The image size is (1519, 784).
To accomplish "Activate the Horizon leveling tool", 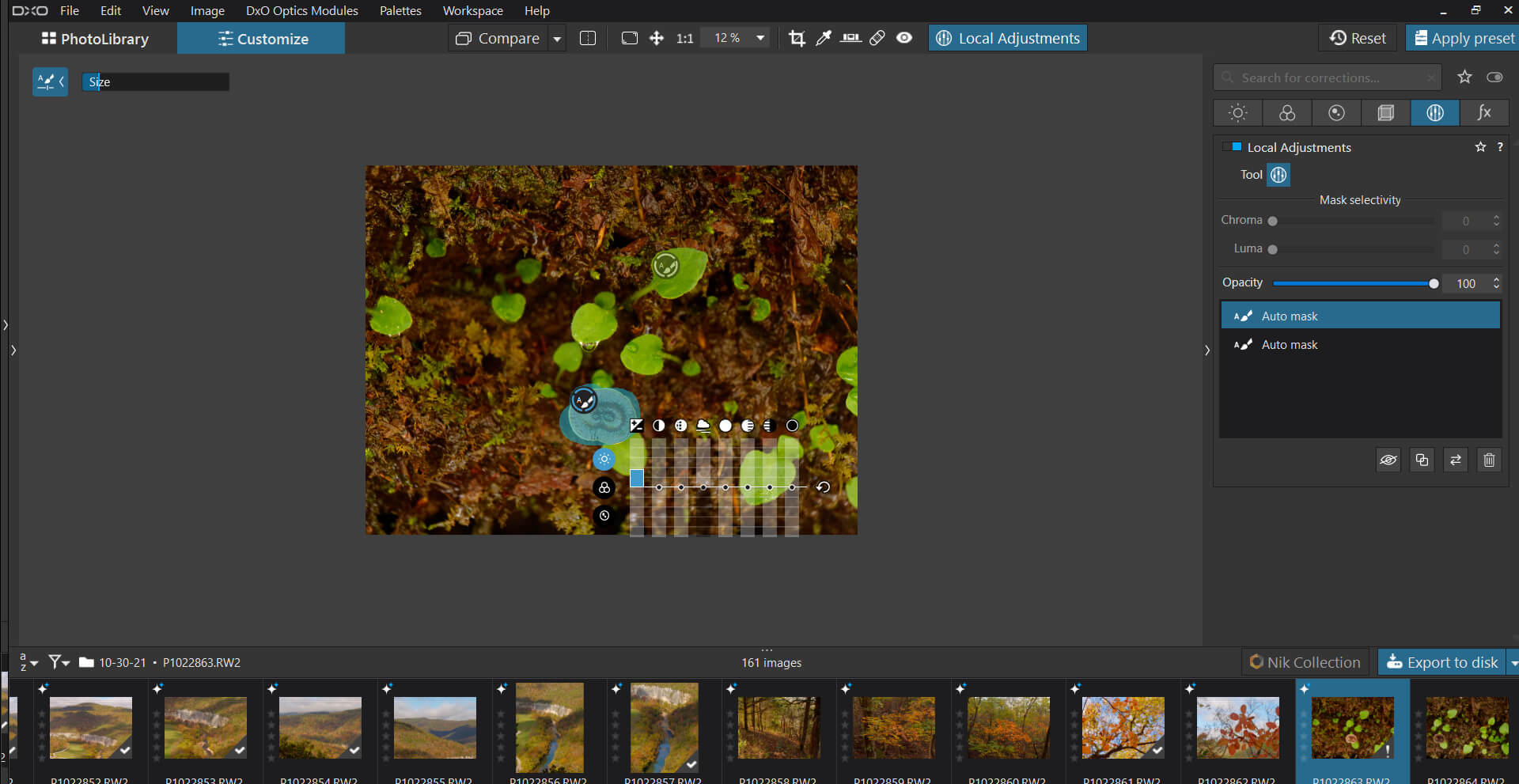I will pyautogui.click(x=850, y=38).
